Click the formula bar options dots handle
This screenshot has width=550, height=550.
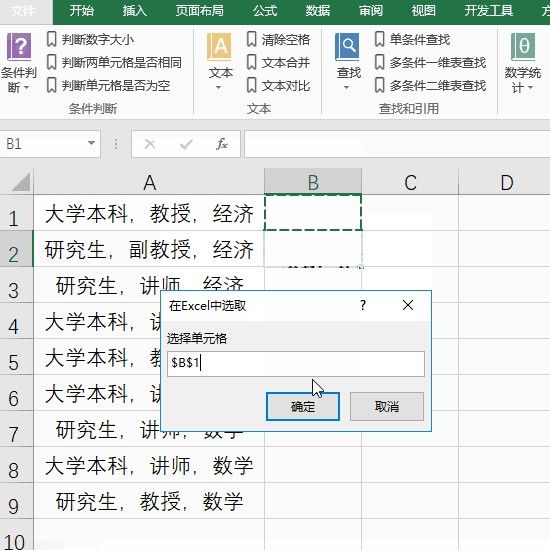coord(116,144)
